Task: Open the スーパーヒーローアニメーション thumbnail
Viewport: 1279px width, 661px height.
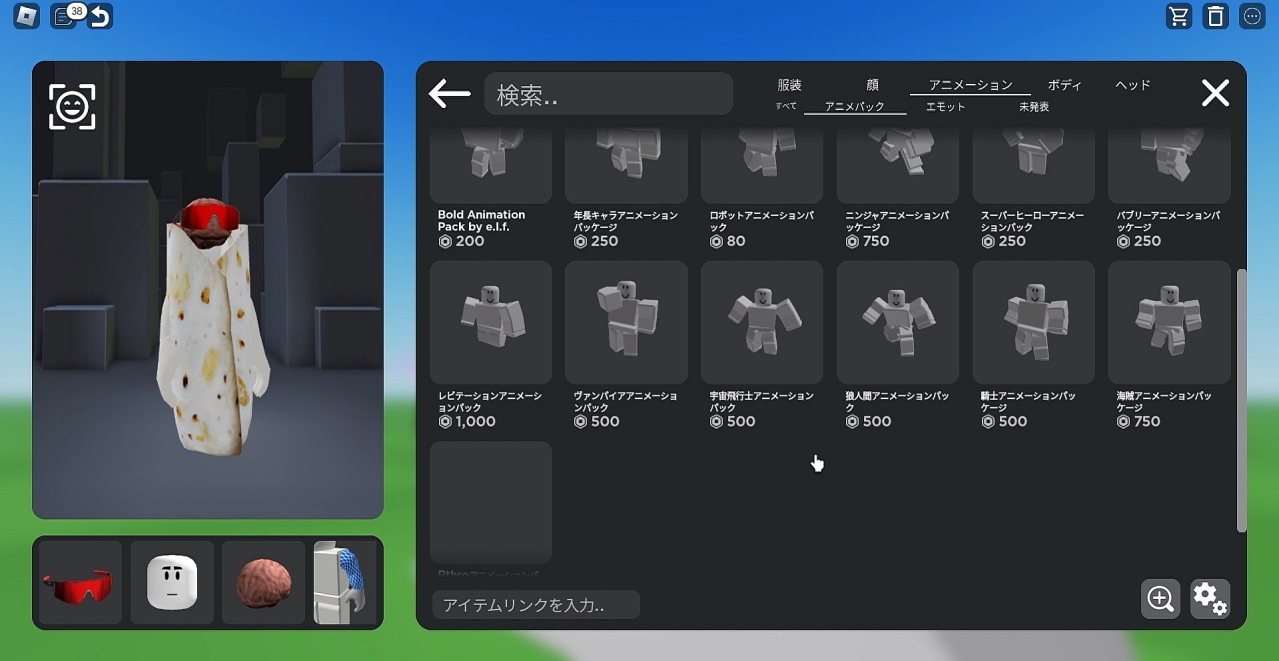Action: pyautogui.click(x=1034, y=166)
